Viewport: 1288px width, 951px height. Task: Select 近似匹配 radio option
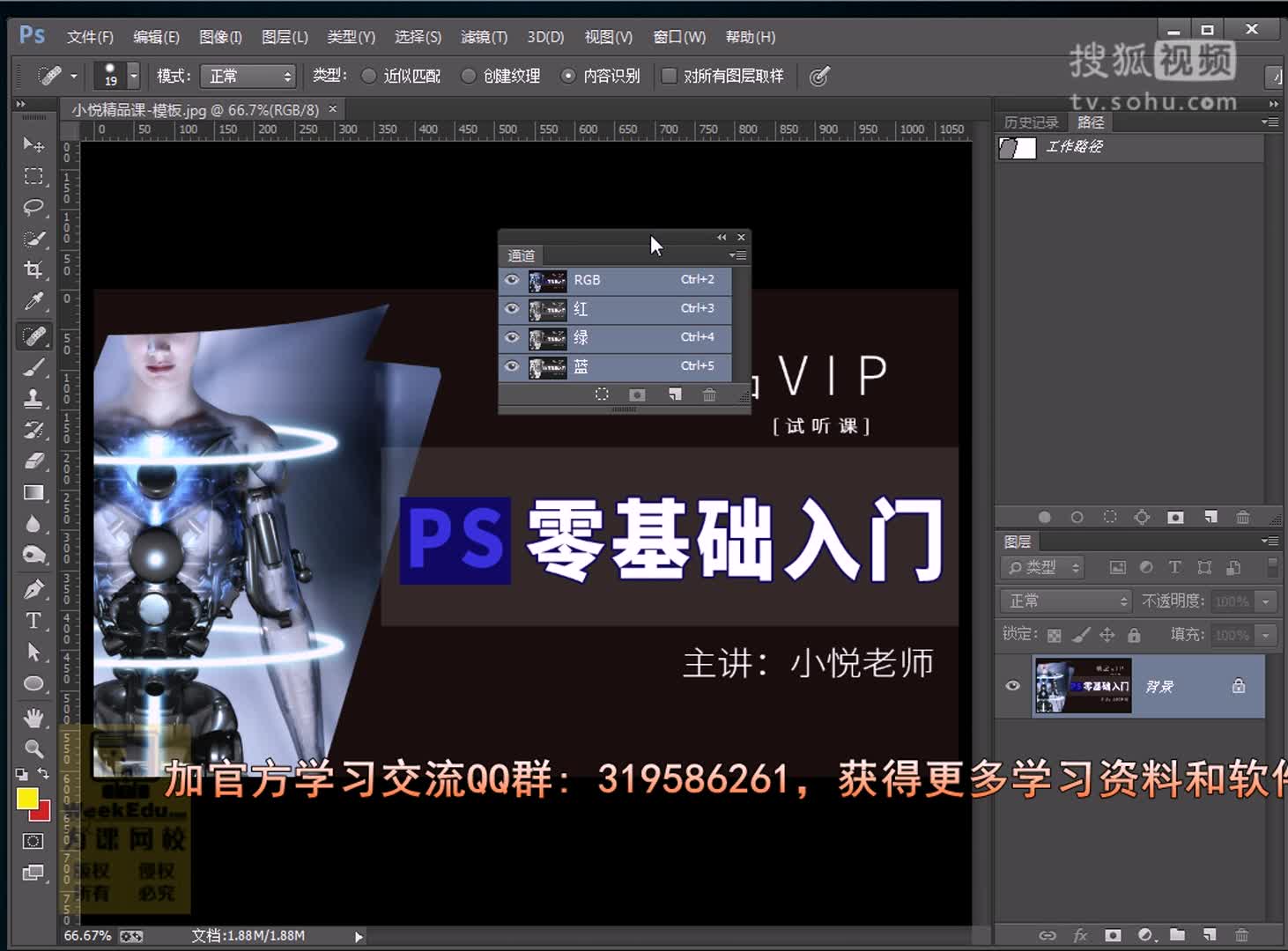coord(369,76)
